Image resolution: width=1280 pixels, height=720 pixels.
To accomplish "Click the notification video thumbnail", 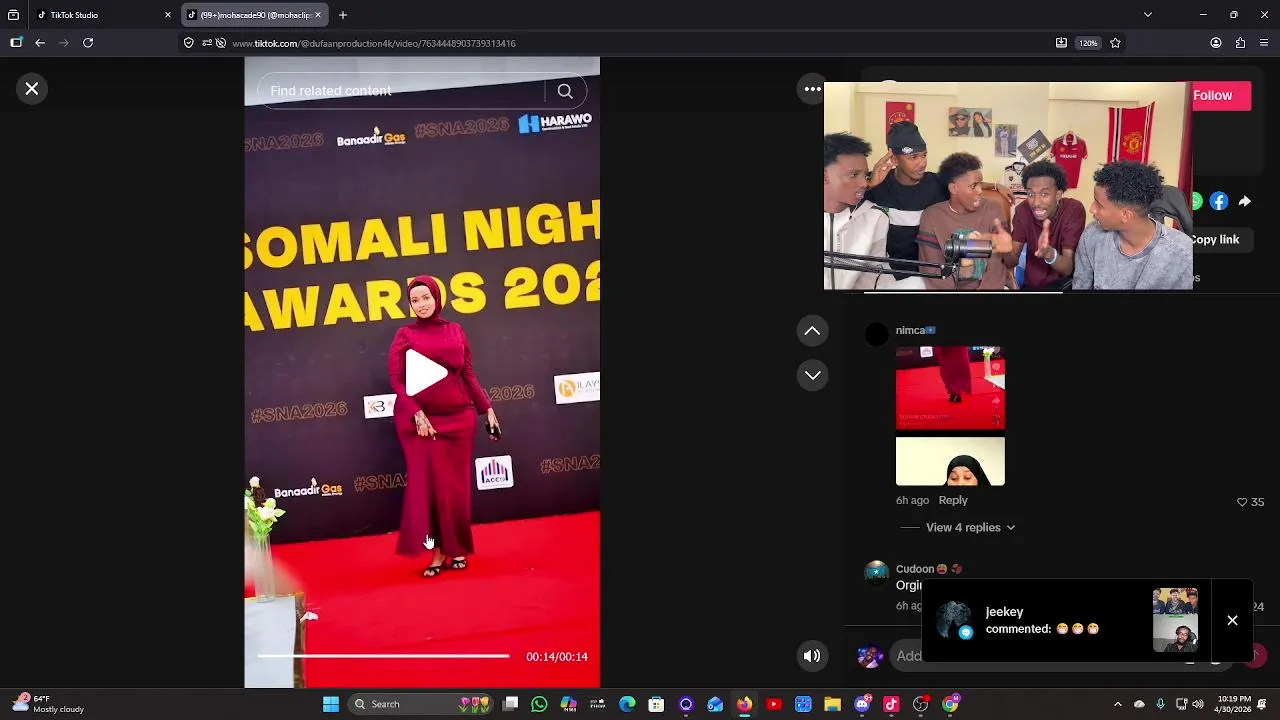I will pyautogui.click(x=1175, y=620).
